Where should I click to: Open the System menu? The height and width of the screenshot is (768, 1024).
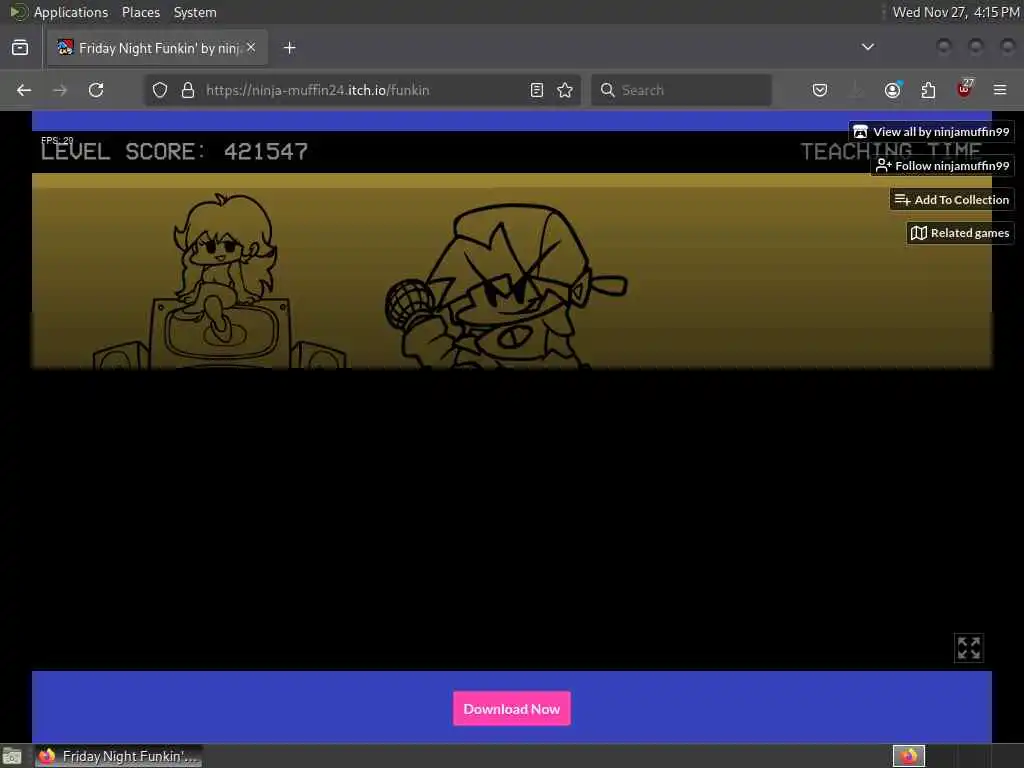(195, 12)
